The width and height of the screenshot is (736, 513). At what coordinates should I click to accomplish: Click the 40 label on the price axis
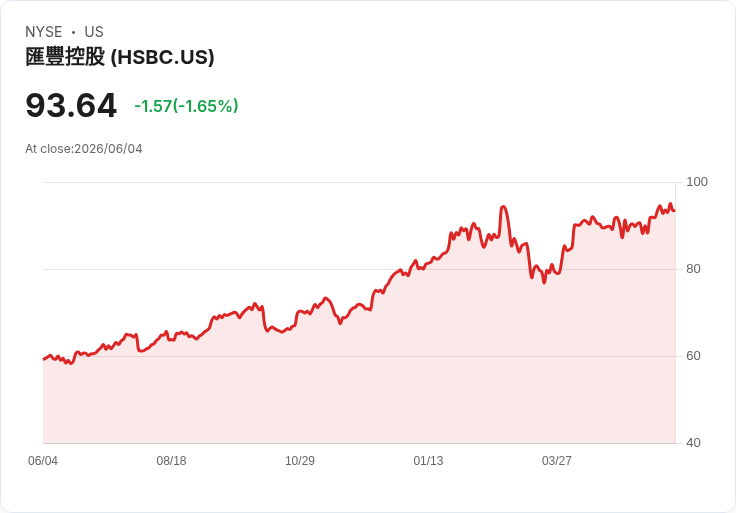coord(693,443)
